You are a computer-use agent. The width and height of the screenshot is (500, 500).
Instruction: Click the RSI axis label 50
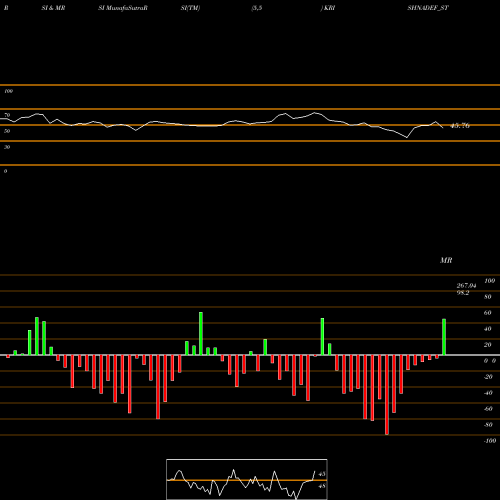point(7,131)
